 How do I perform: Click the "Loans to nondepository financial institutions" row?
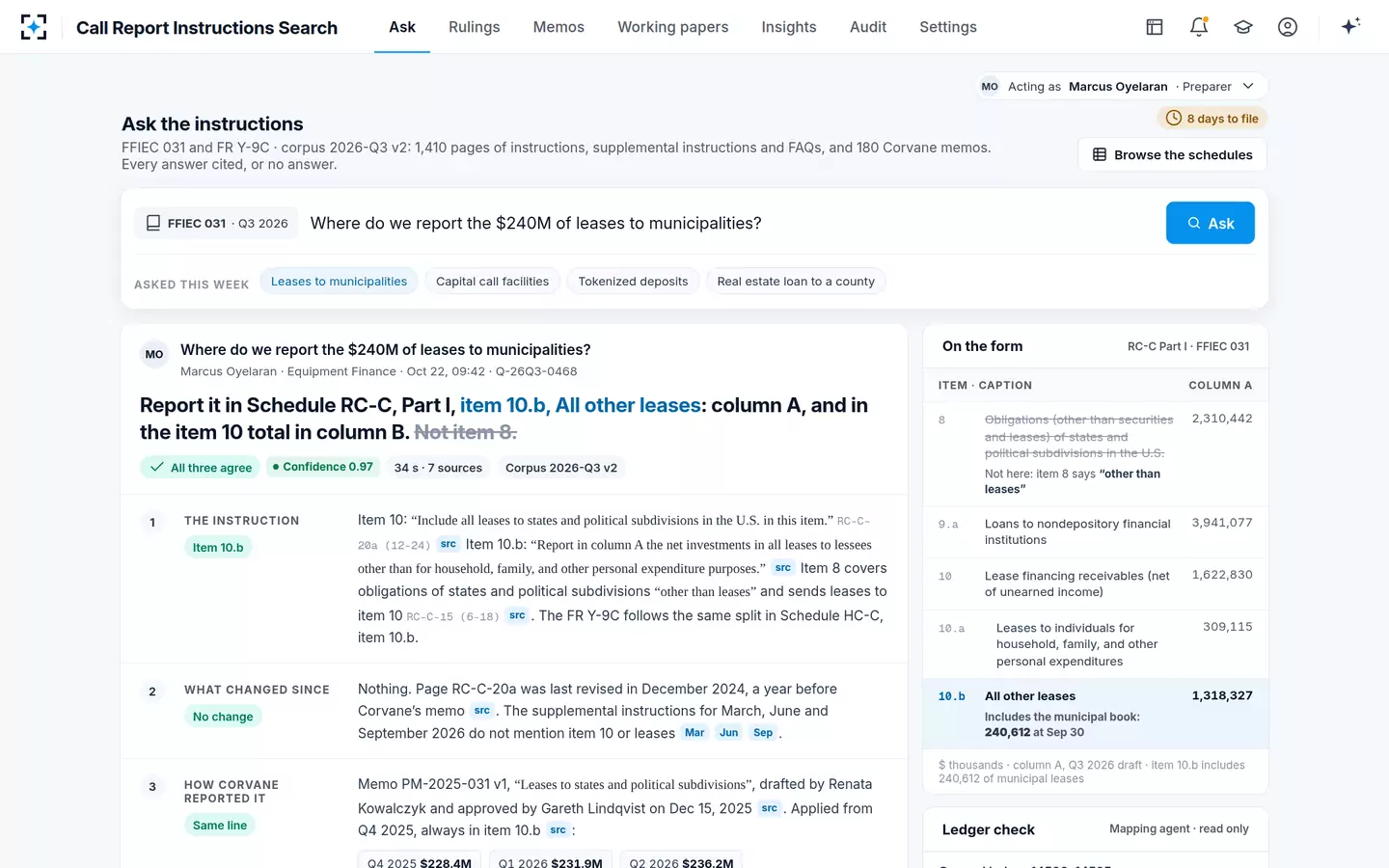(1095, 531)
